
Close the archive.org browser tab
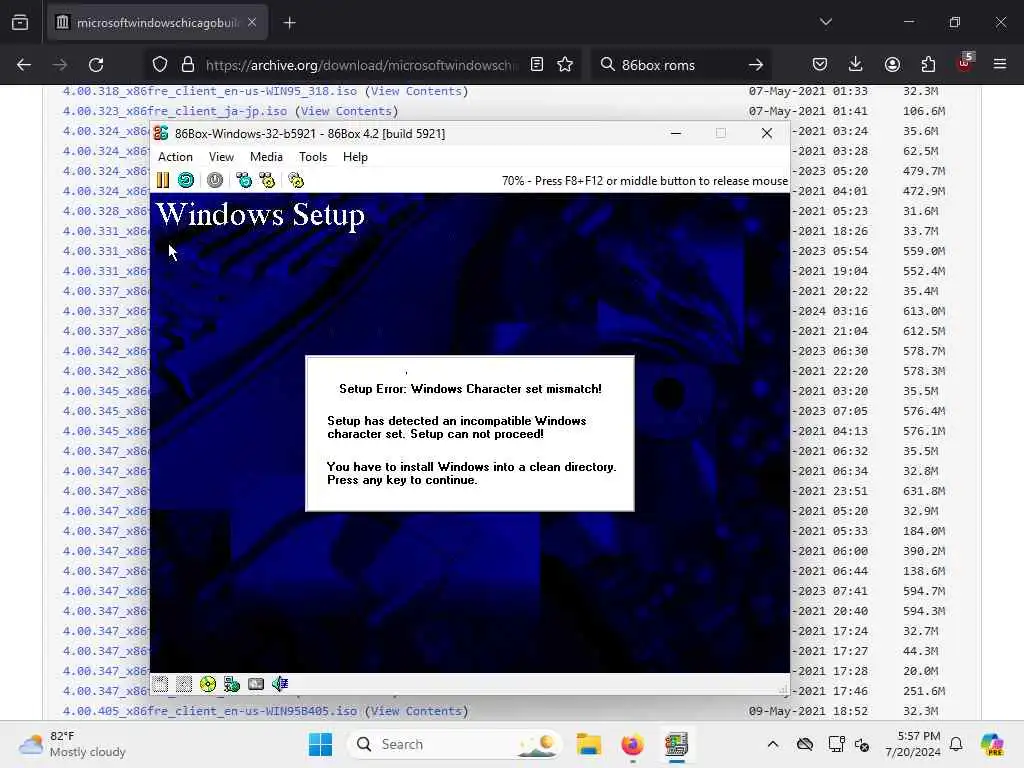point(252,23)
